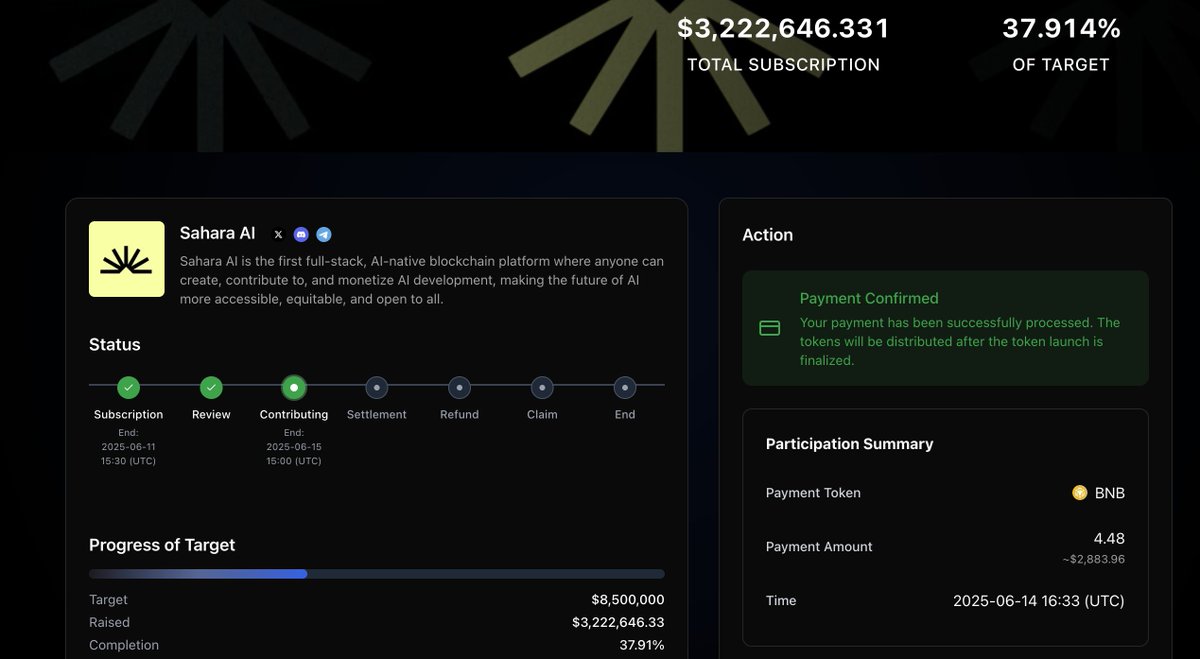Click the TOTAL SUBSCRIPTION label

(783, 65)
